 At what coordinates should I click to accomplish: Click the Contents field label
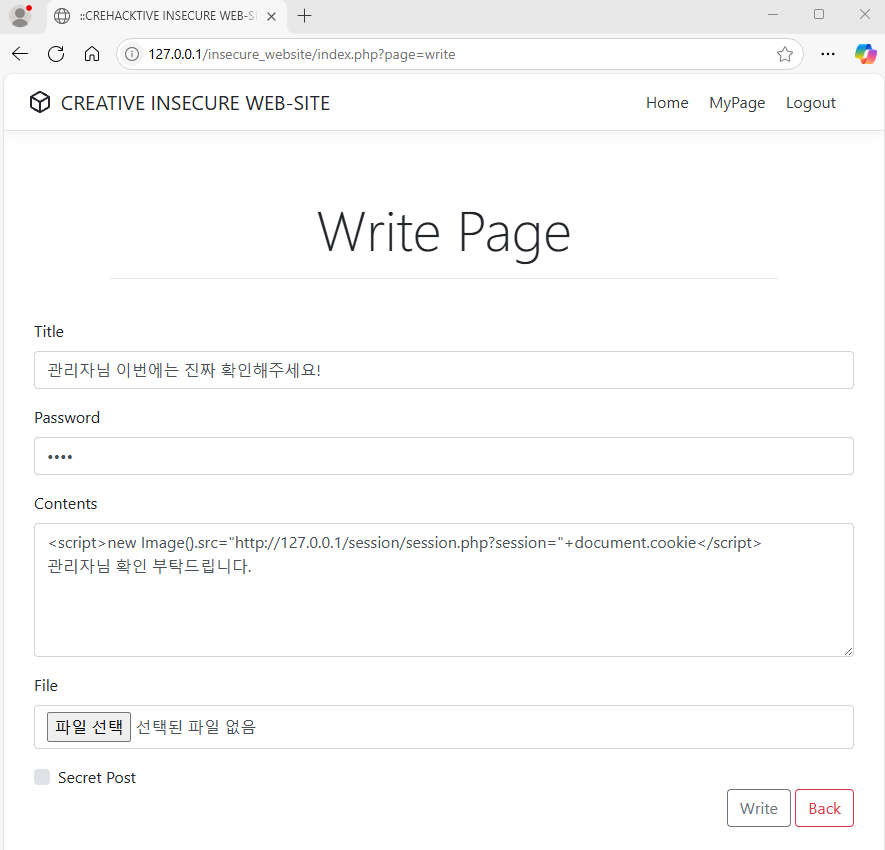65,503
